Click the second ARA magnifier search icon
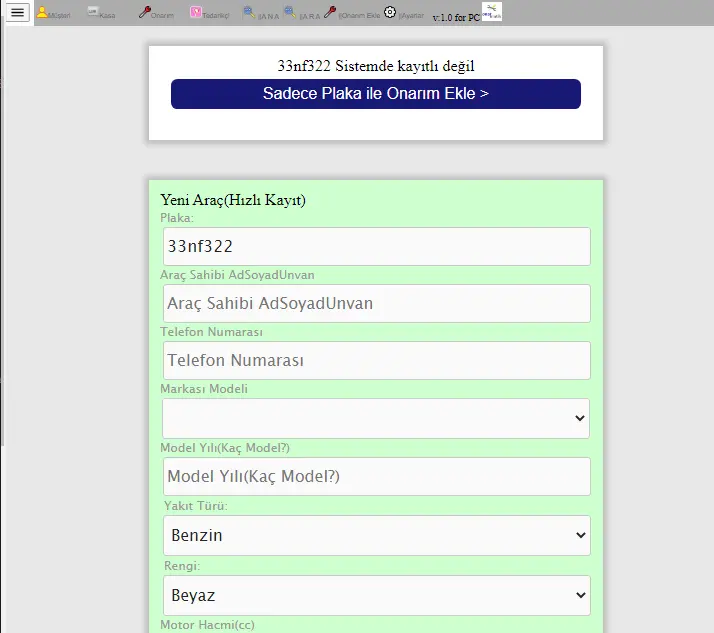The height and width of the screenshot is (633, 714). [289, 13]
